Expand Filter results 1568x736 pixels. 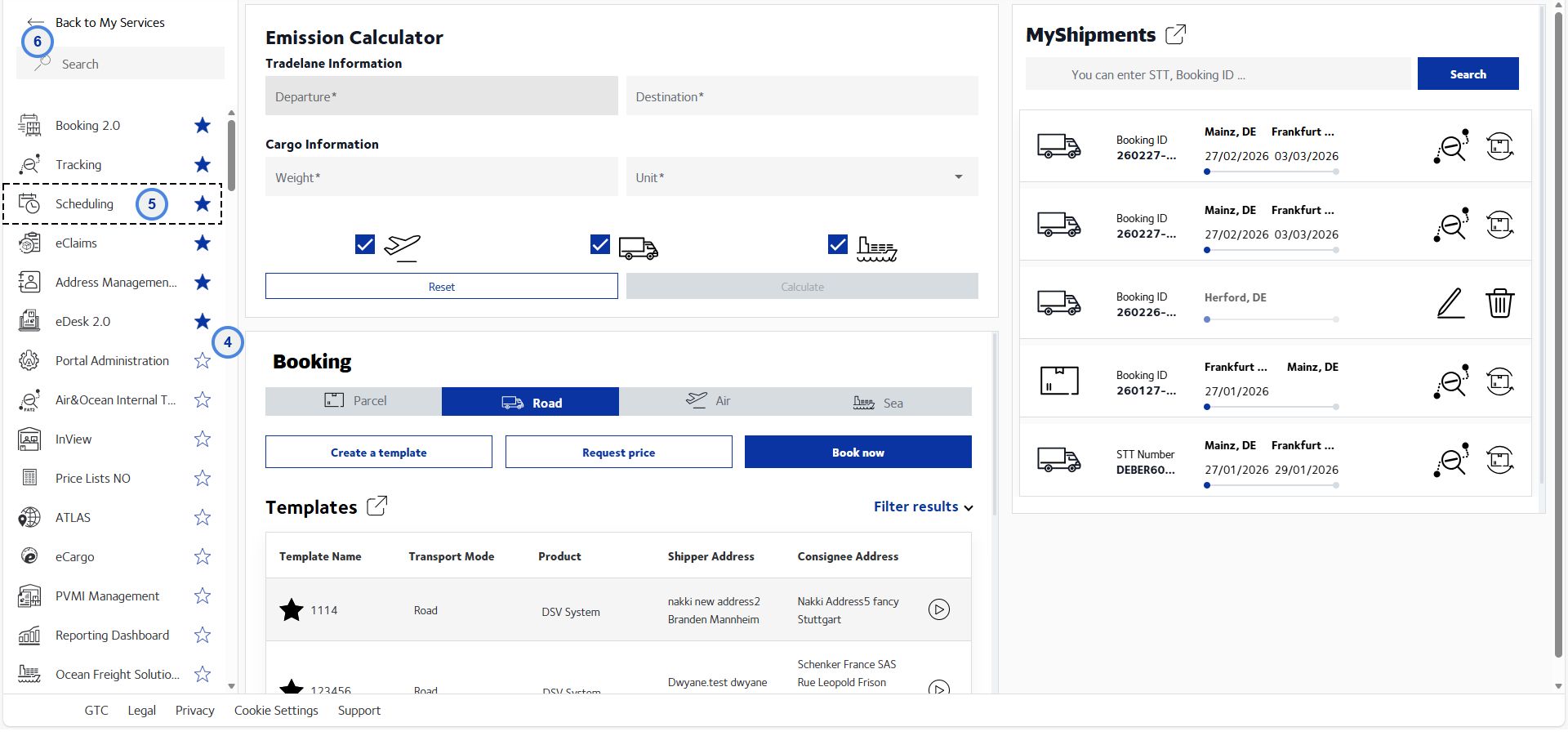pos(923,506)
